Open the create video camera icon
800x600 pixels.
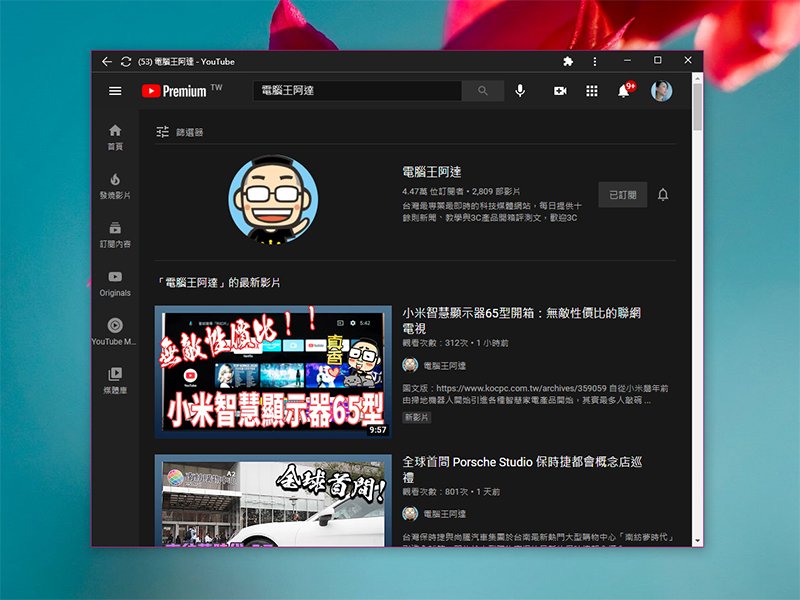[560, 91]
